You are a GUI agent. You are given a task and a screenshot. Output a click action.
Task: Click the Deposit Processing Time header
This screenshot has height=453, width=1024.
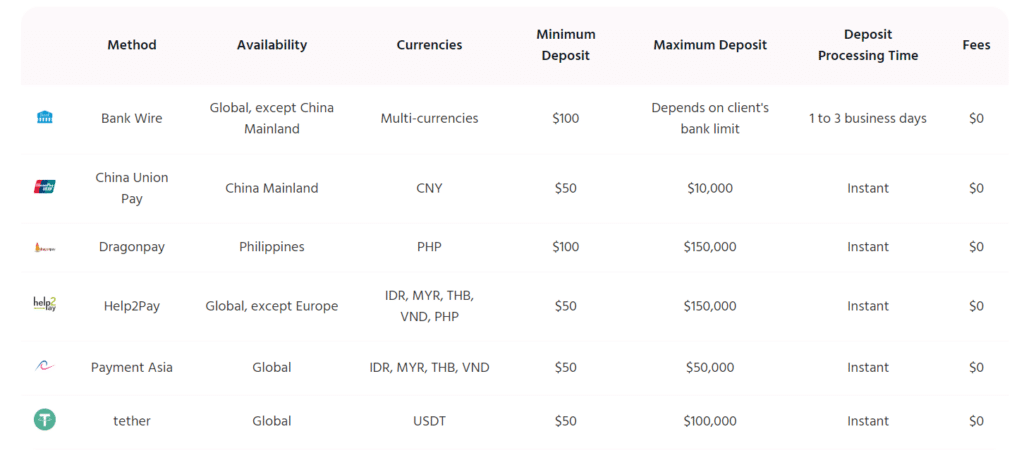[868, 45]
